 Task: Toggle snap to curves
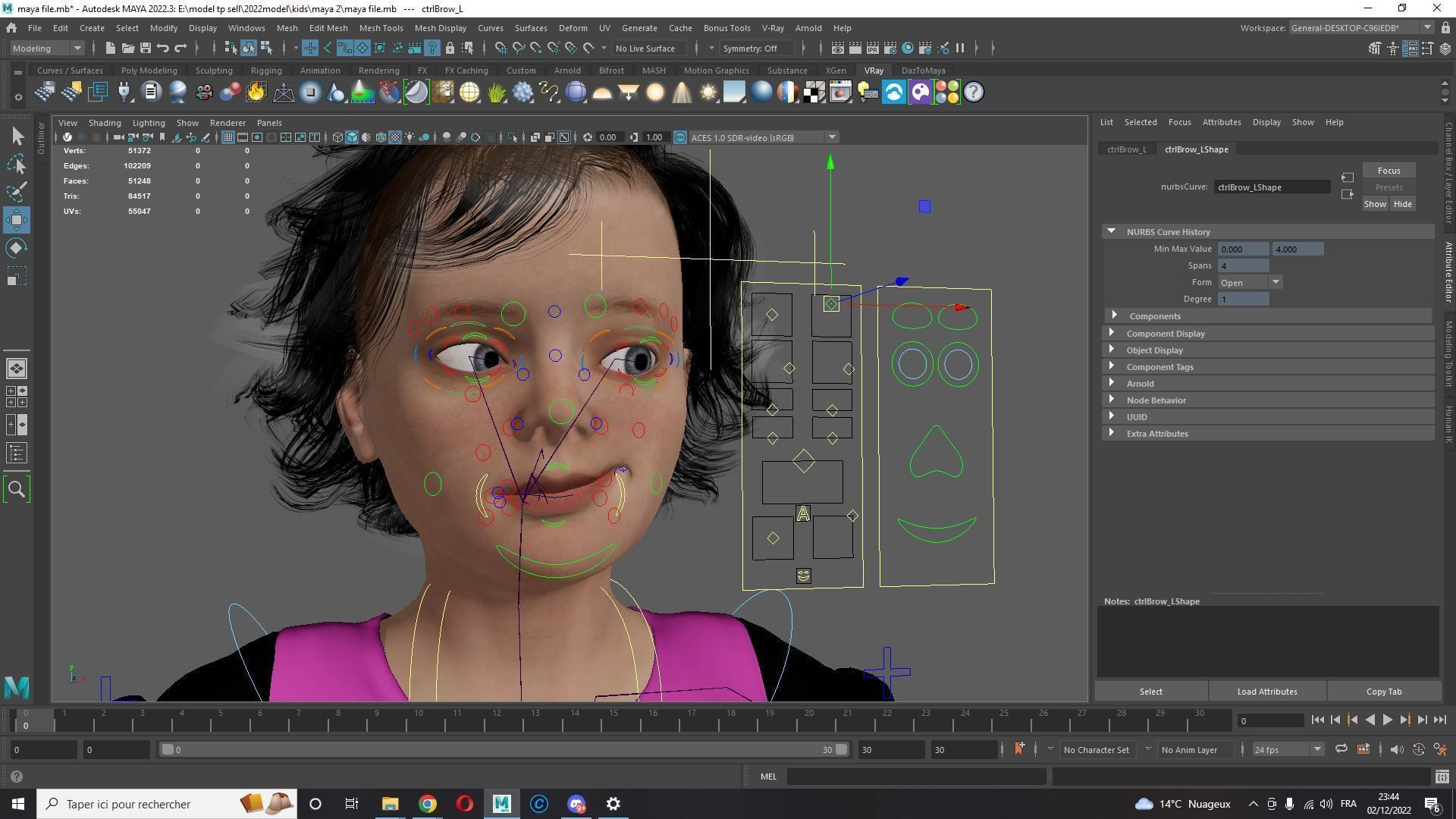click(519, 49)
